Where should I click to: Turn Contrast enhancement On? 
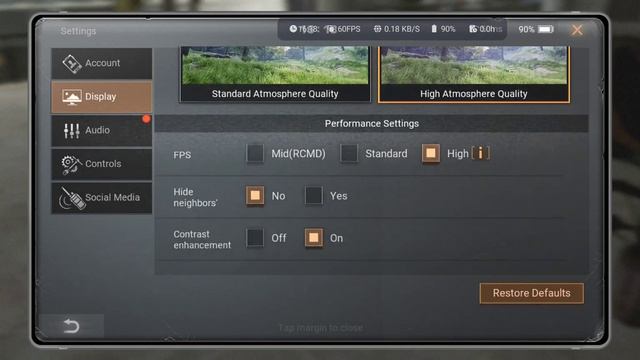coord(313,238)
